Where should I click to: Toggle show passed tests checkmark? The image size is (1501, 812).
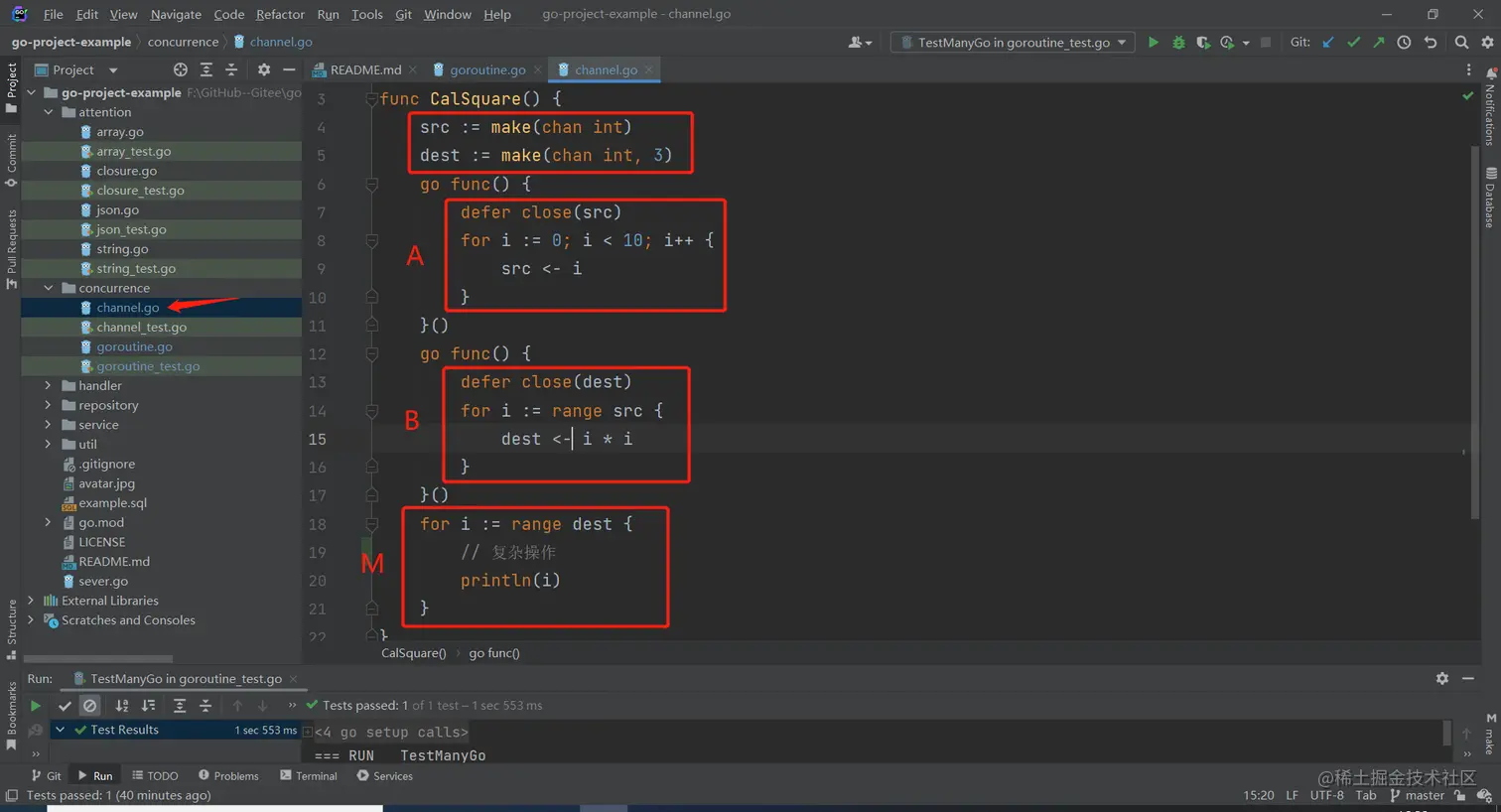(65, 706)
